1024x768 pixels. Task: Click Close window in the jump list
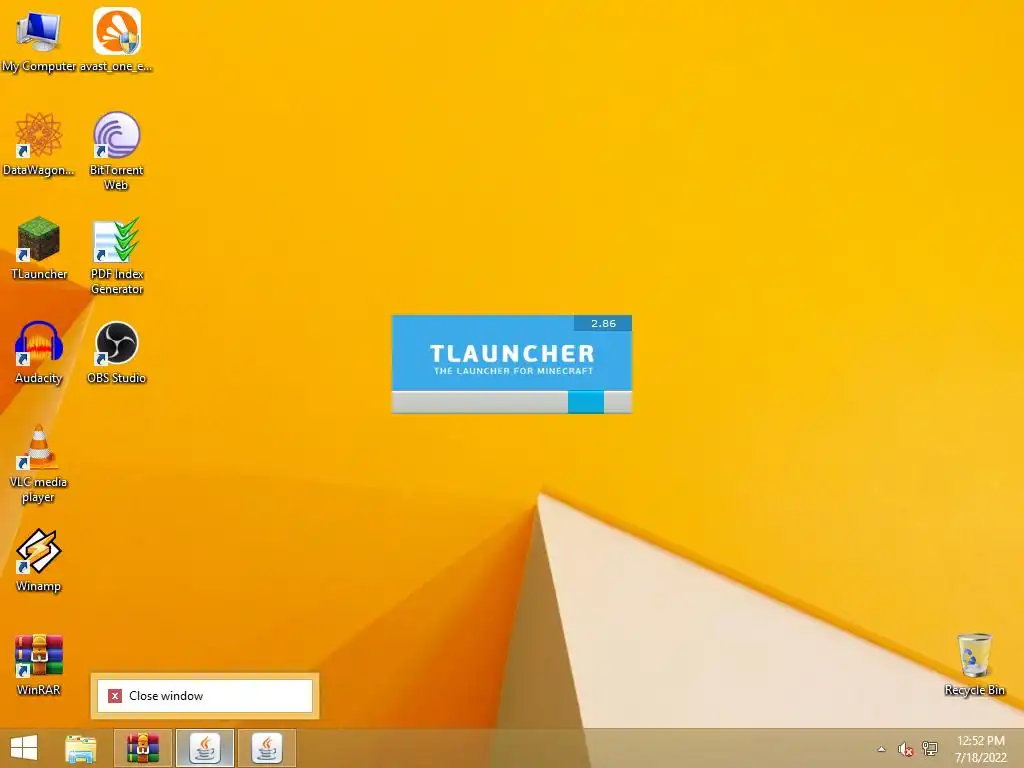[204, 696]
